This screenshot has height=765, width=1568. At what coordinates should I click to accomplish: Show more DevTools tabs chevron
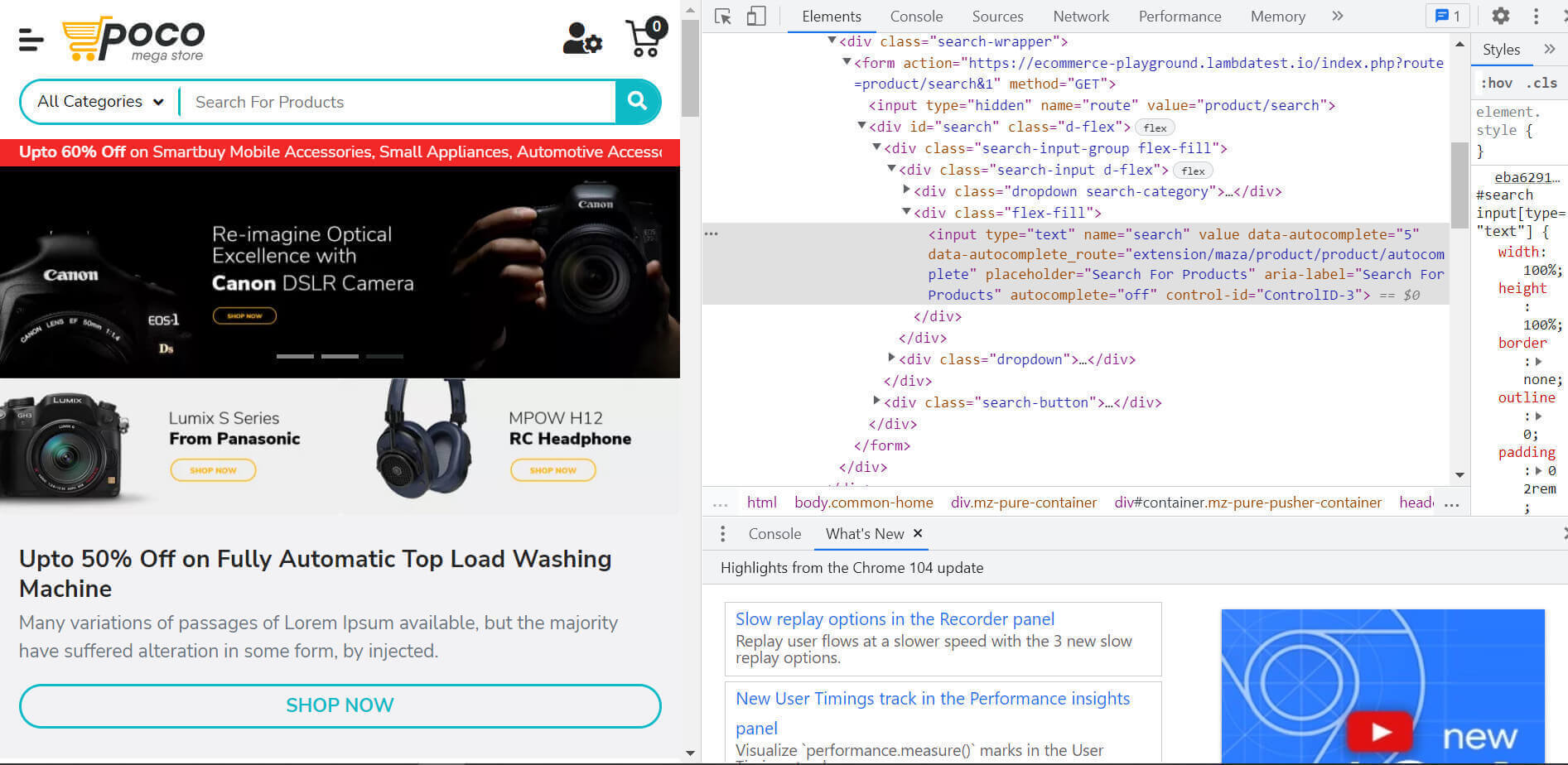coord(1337,16)
